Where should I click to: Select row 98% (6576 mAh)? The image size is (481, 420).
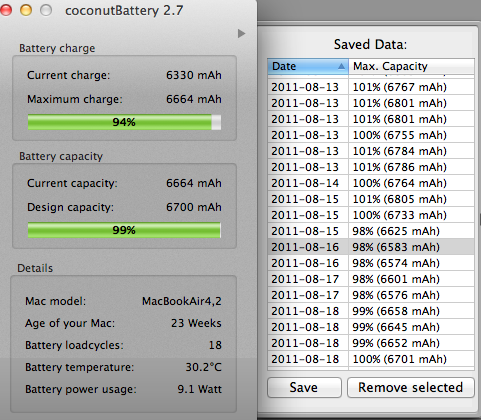(x=371, y=295)
